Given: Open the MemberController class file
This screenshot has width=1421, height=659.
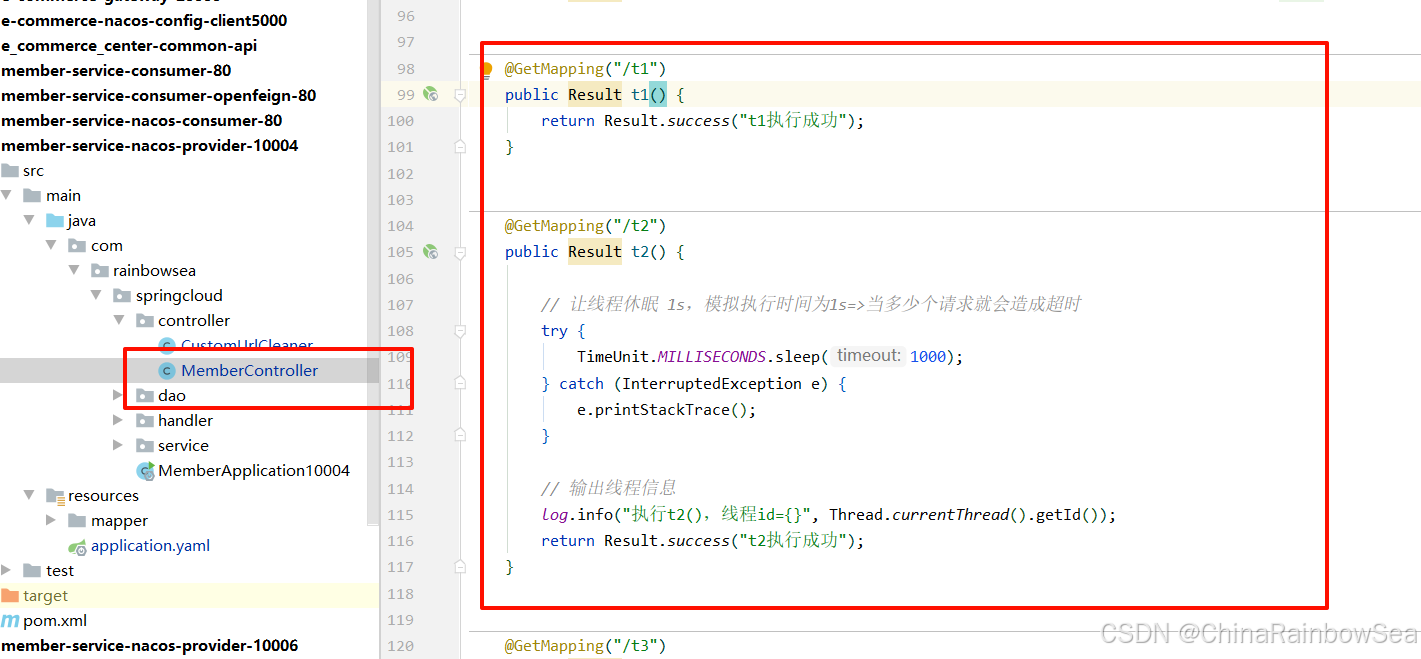Looking at the screenshot, I should tap(249, 370).
